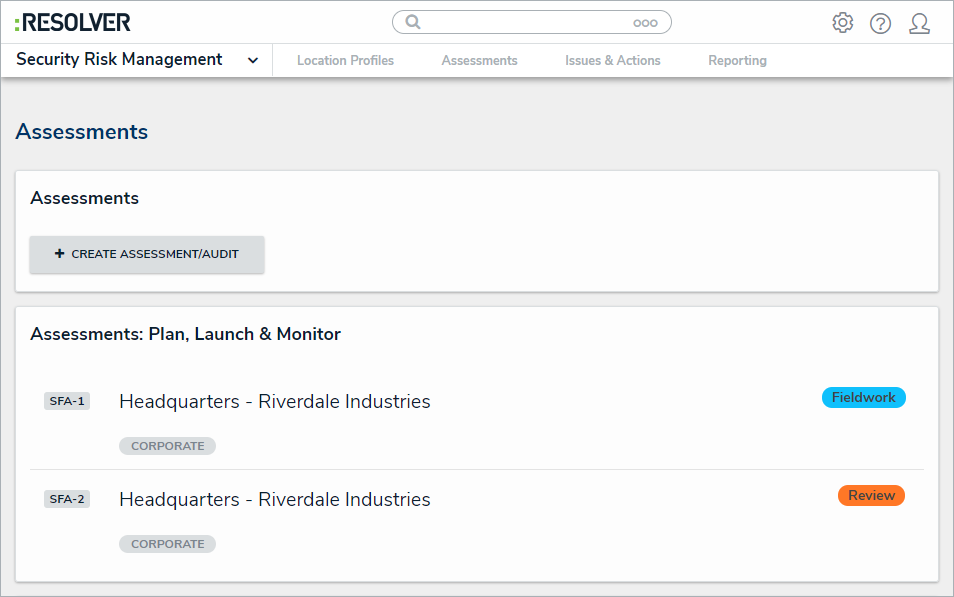Click the three-dot icon in search bar
The image size is (954, 597).
pyautogui.click(x=645, y=23)
